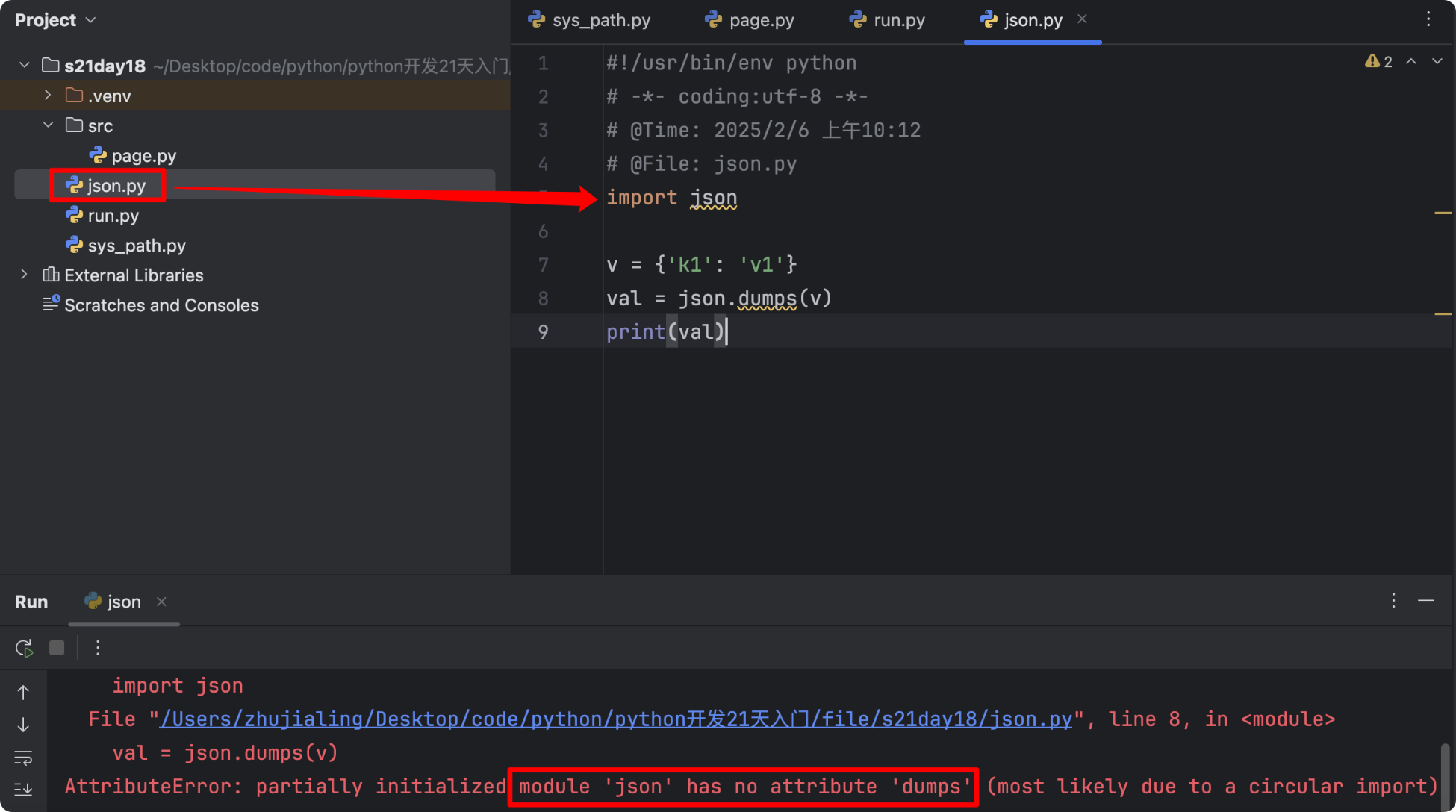Open run toolbar more options dots
The image size is (1456, 812).
click(98, 648)
